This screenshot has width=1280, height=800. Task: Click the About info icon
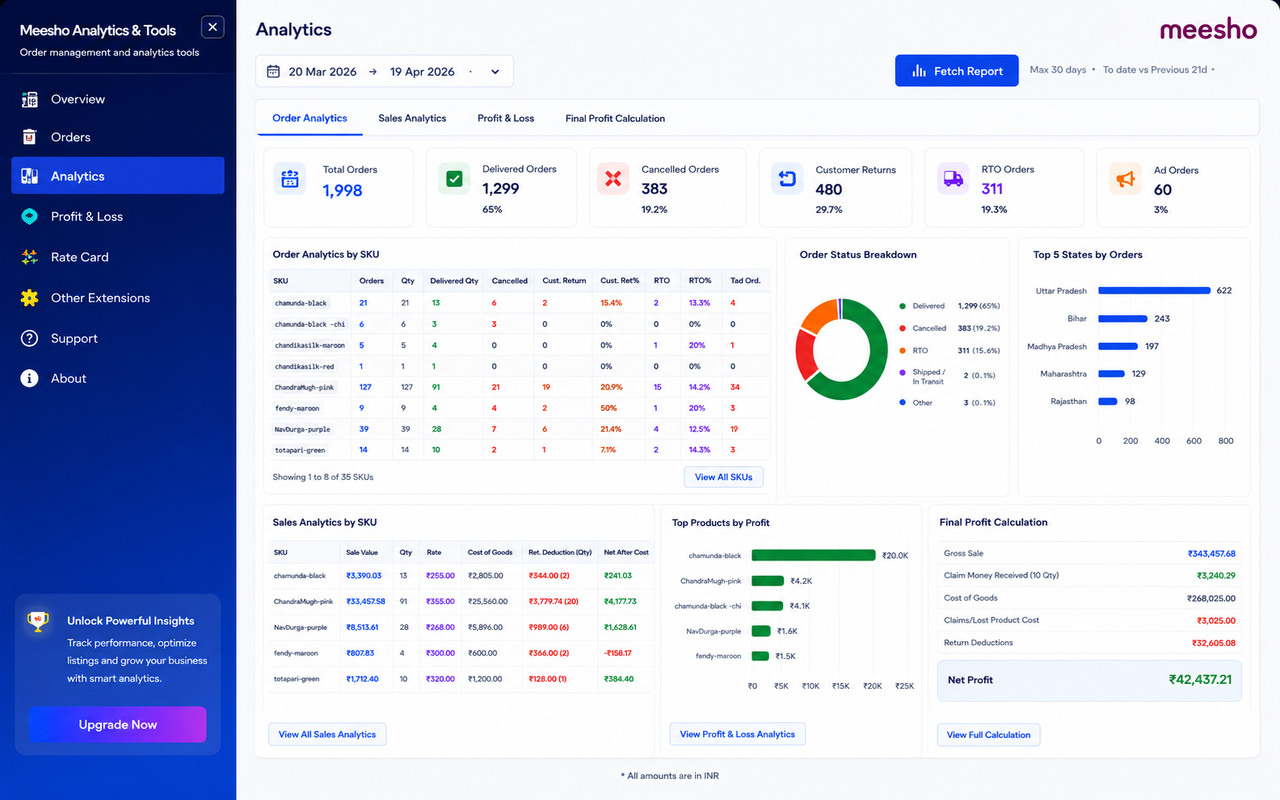(30, 378)
